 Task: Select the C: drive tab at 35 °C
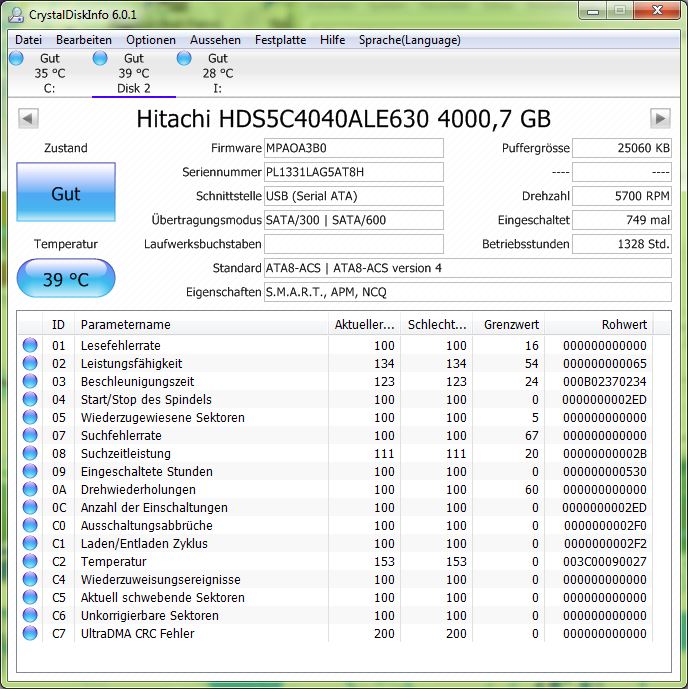[50, 73]
